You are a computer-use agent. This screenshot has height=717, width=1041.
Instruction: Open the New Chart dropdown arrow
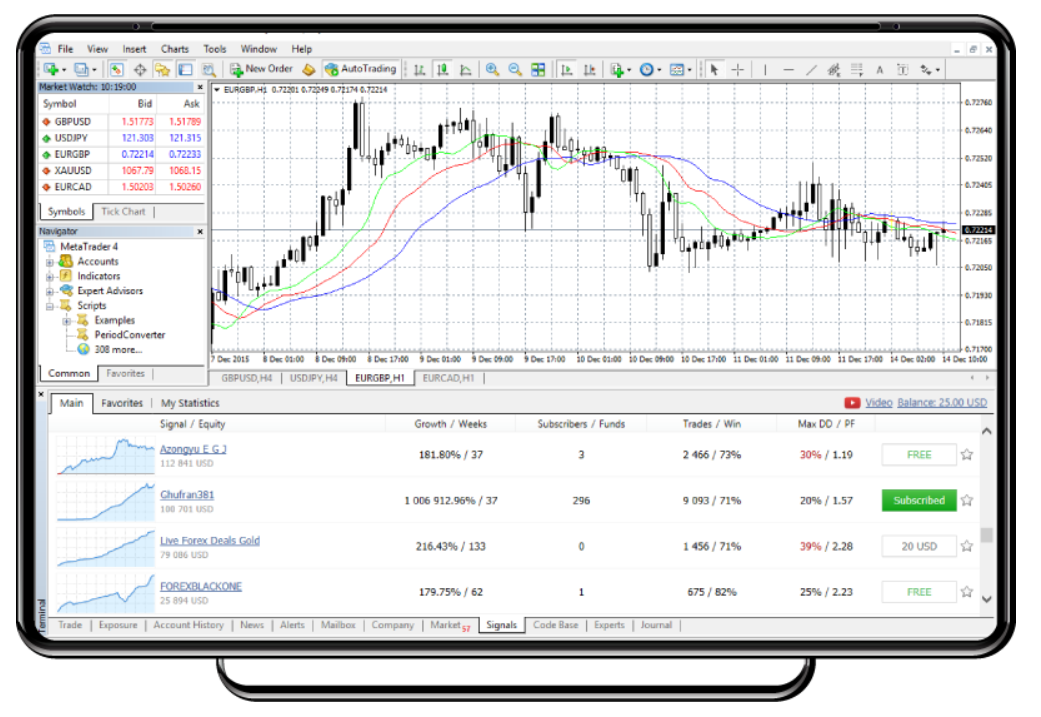64,70
